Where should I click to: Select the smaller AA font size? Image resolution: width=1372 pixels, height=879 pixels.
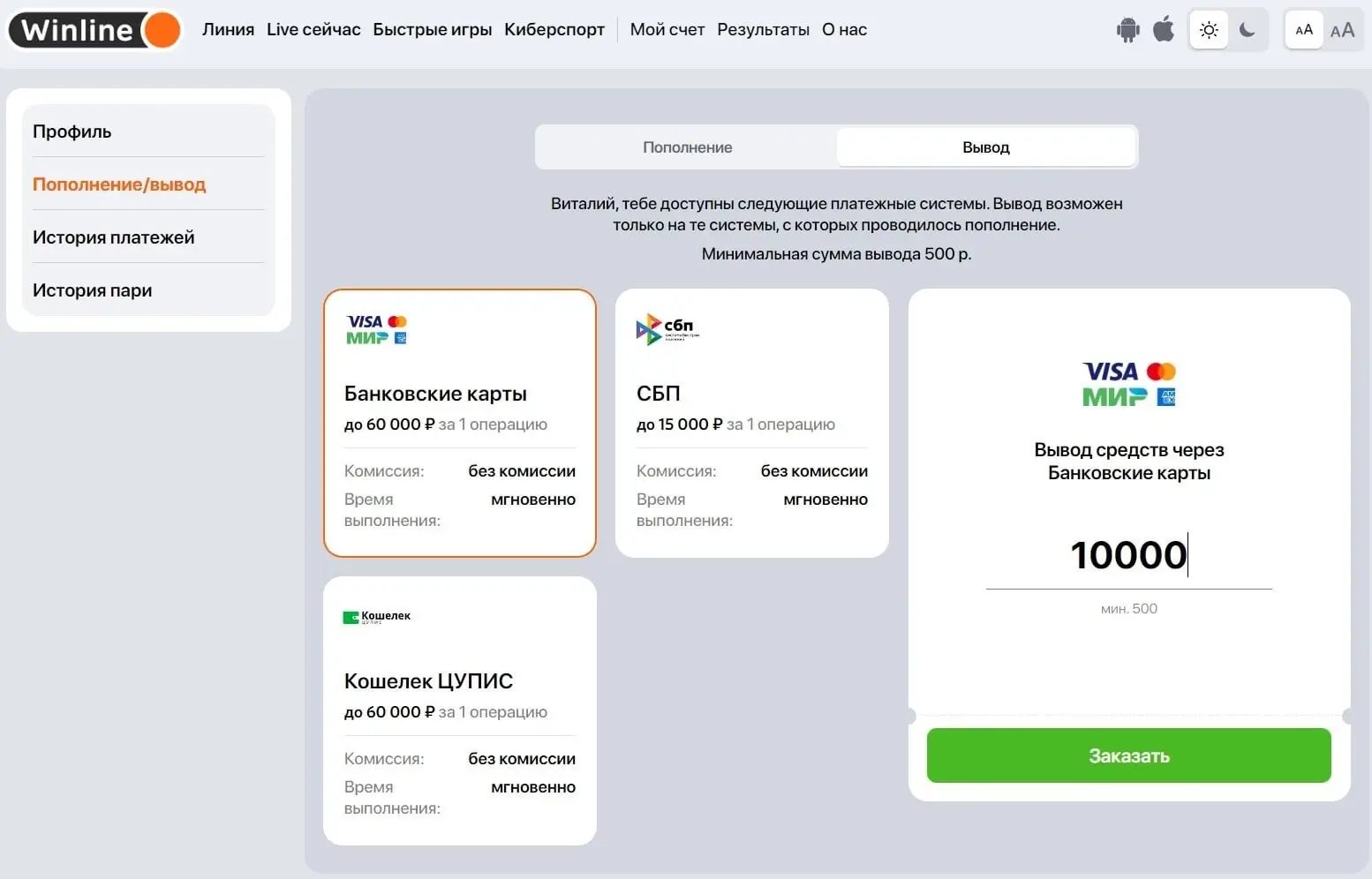(1303, 29)
